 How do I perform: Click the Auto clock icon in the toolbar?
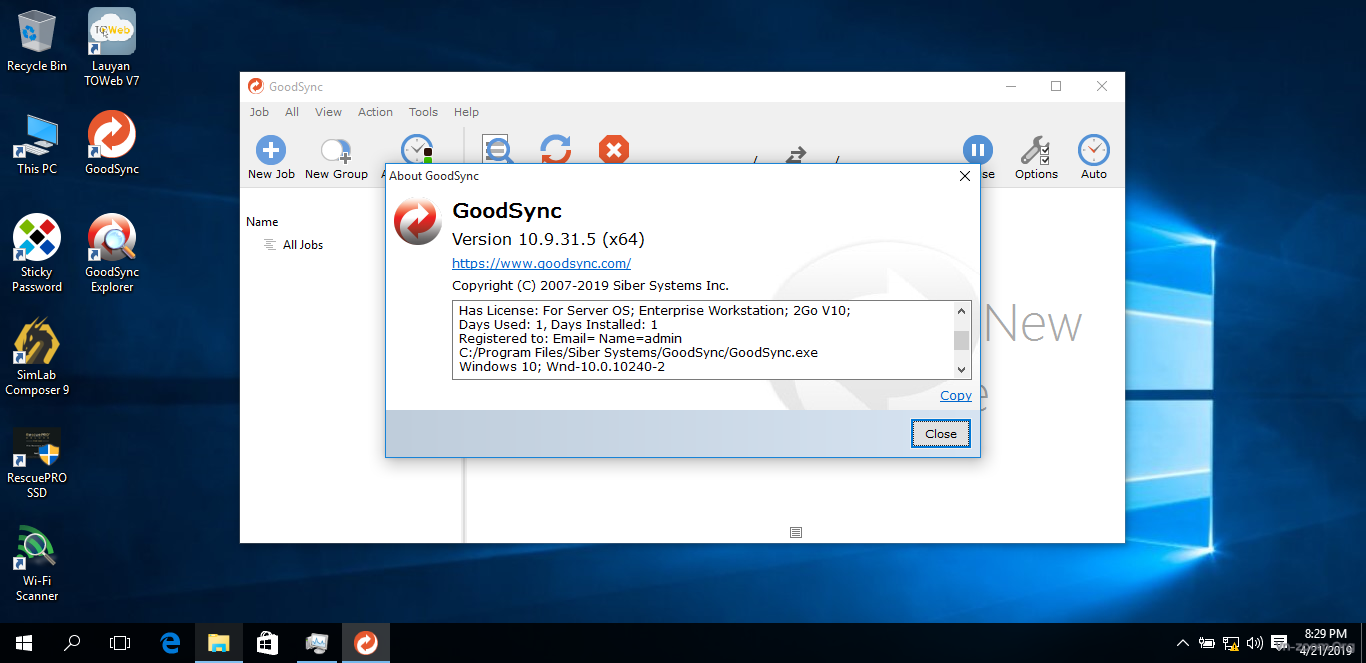[1093, 151]
